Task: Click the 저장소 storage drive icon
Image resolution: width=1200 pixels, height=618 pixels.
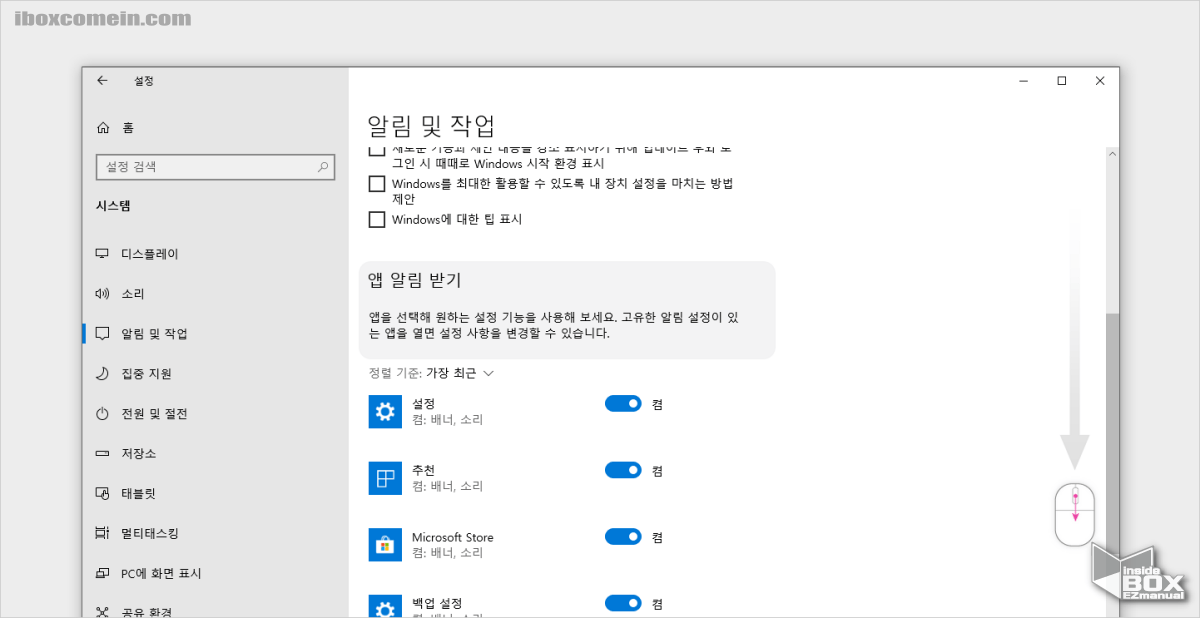Action: tap(103, 453)
